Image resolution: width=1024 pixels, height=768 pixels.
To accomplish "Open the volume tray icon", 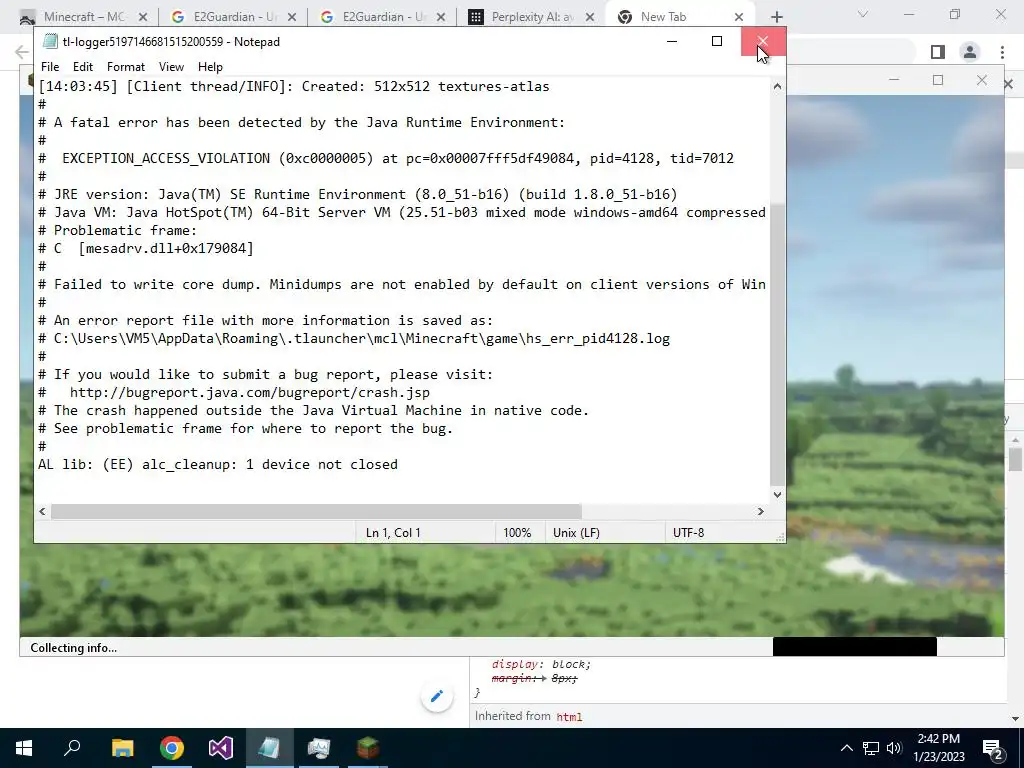I will click(x=894, y=748).
